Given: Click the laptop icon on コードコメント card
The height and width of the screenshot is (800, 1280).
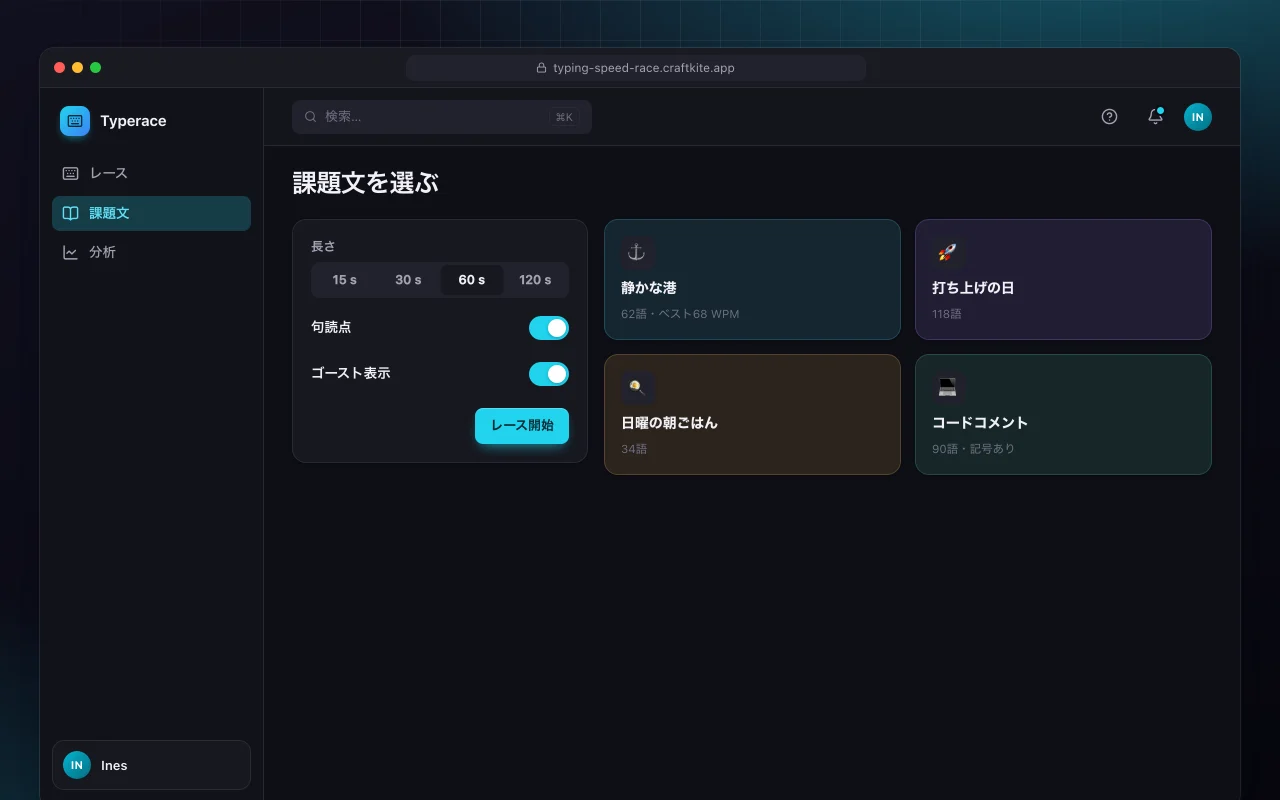Looking at the screenshot, I should pyautogui.click(x=947, y=387).
